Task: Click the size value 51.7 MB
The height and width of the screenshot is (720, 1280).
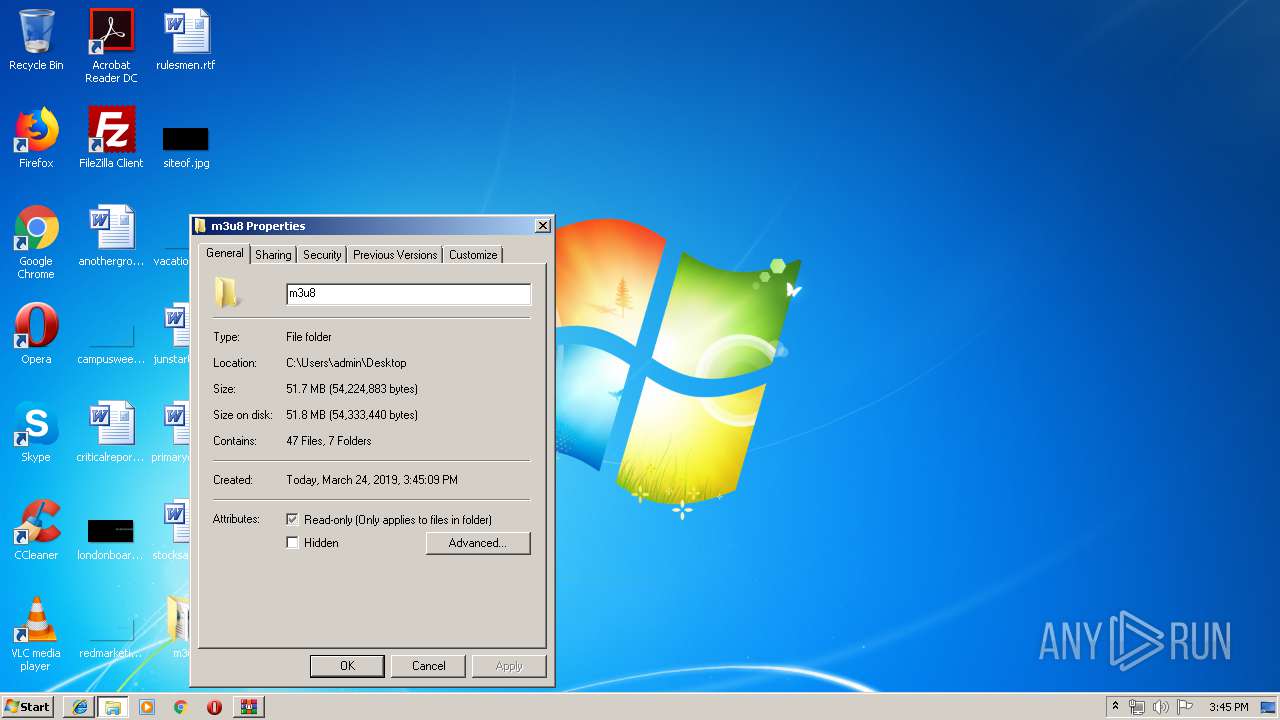Action: [x=352, y=389]
